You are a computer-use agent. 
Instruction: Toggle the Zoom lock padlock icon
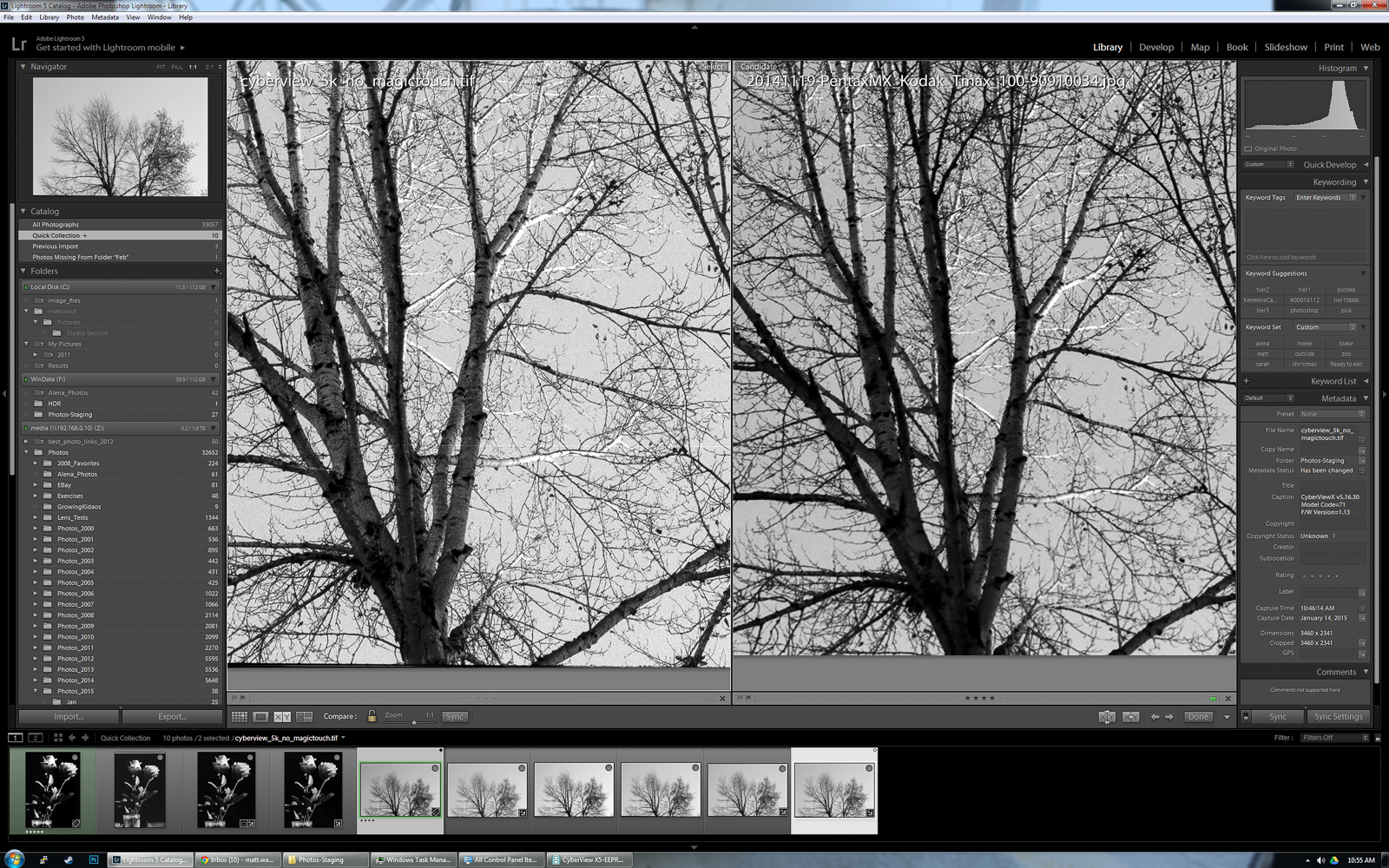tap(371, 716)
